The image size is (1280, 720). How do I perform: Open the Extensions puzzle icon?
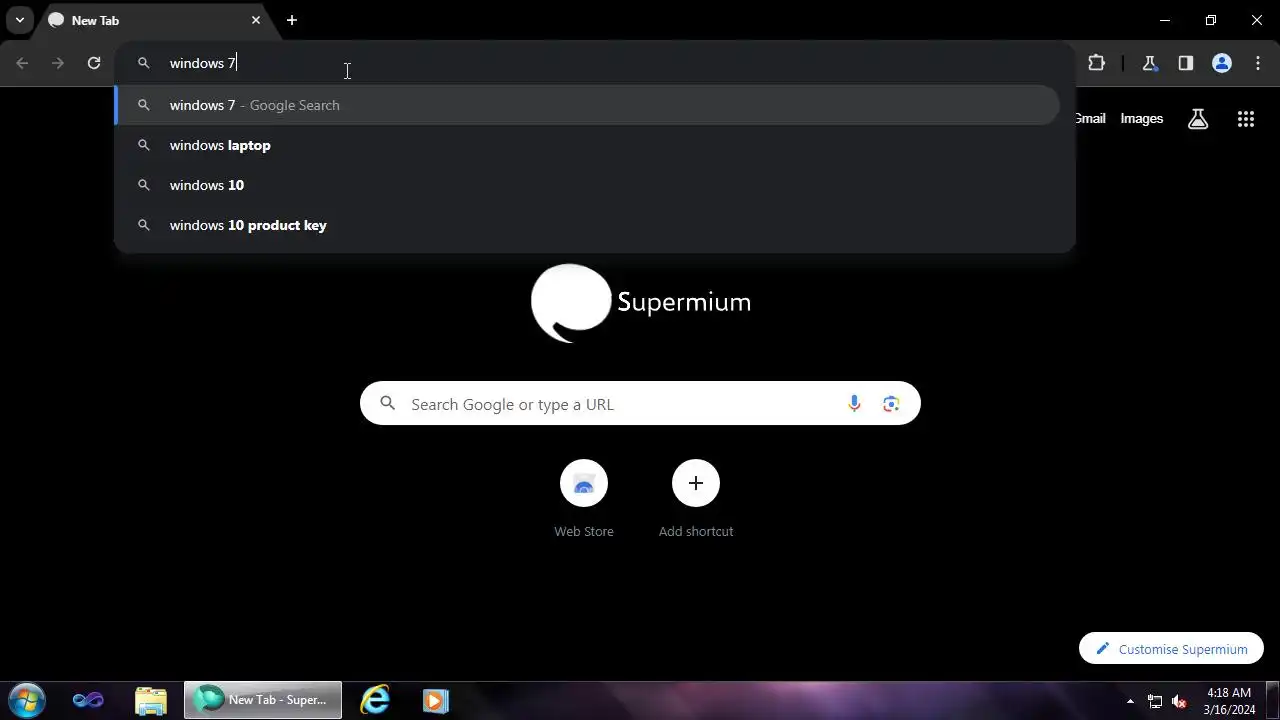pos(1096,63)
